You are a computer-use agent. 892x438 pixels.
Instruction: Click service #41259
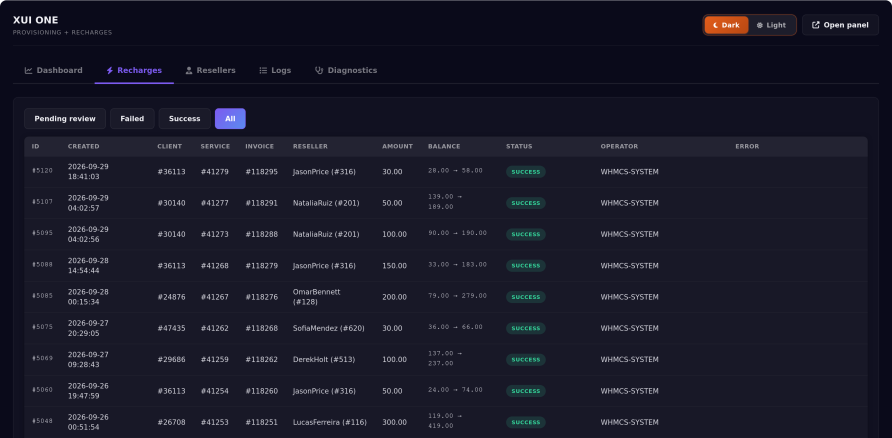(x=214, y=360)
